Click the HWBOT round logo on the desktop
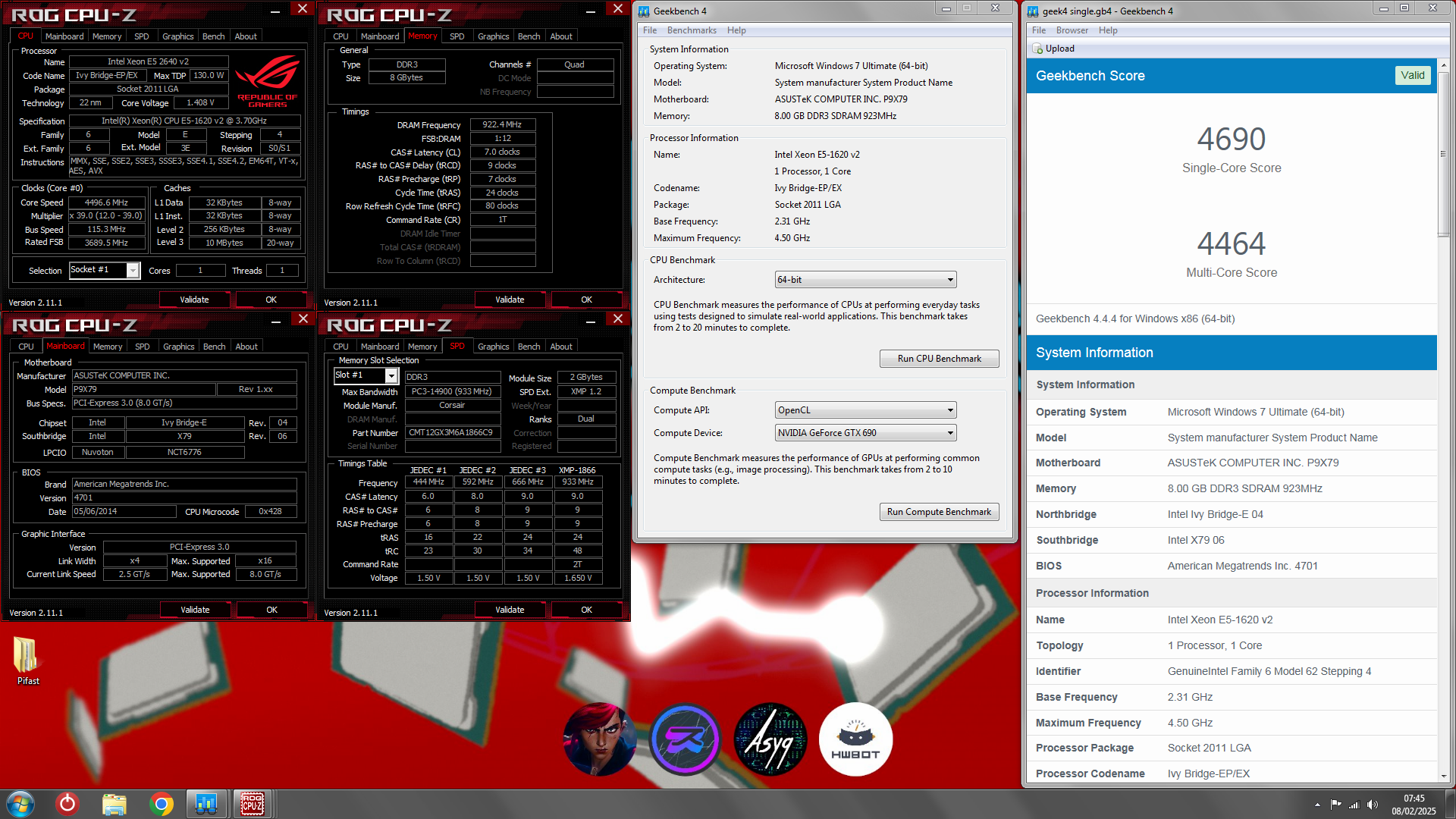Image resolution: width=1456 pixels, height=819 pixels. 855,739
